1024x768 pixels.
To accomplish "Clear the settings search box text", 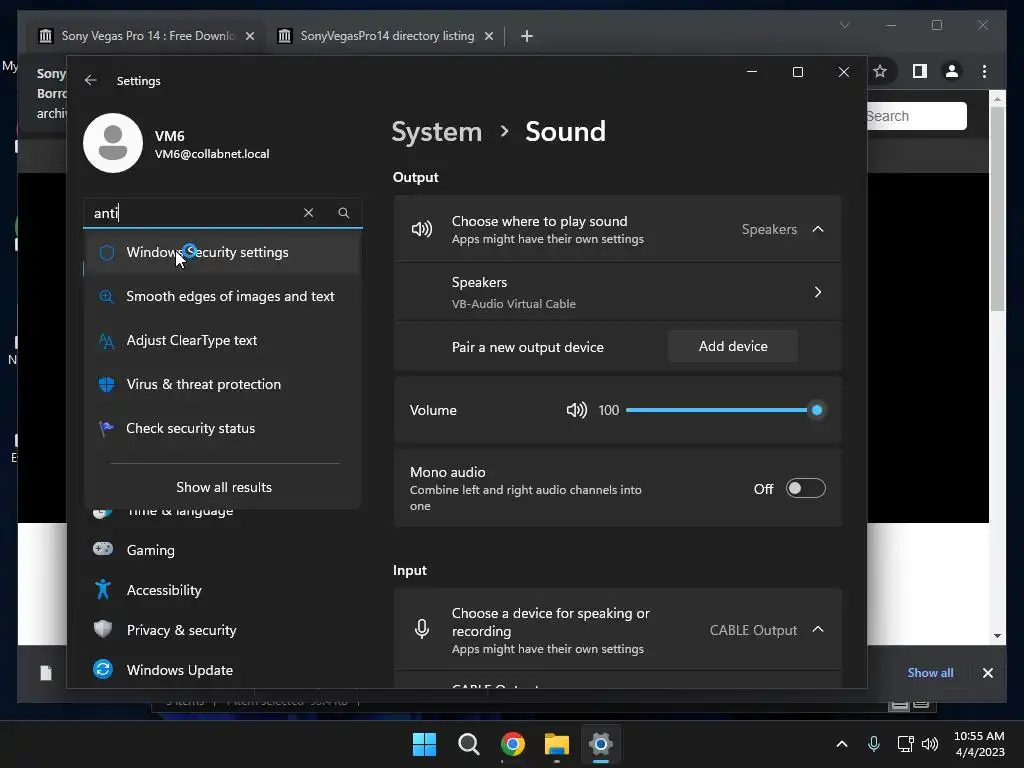I will (308, 213).
